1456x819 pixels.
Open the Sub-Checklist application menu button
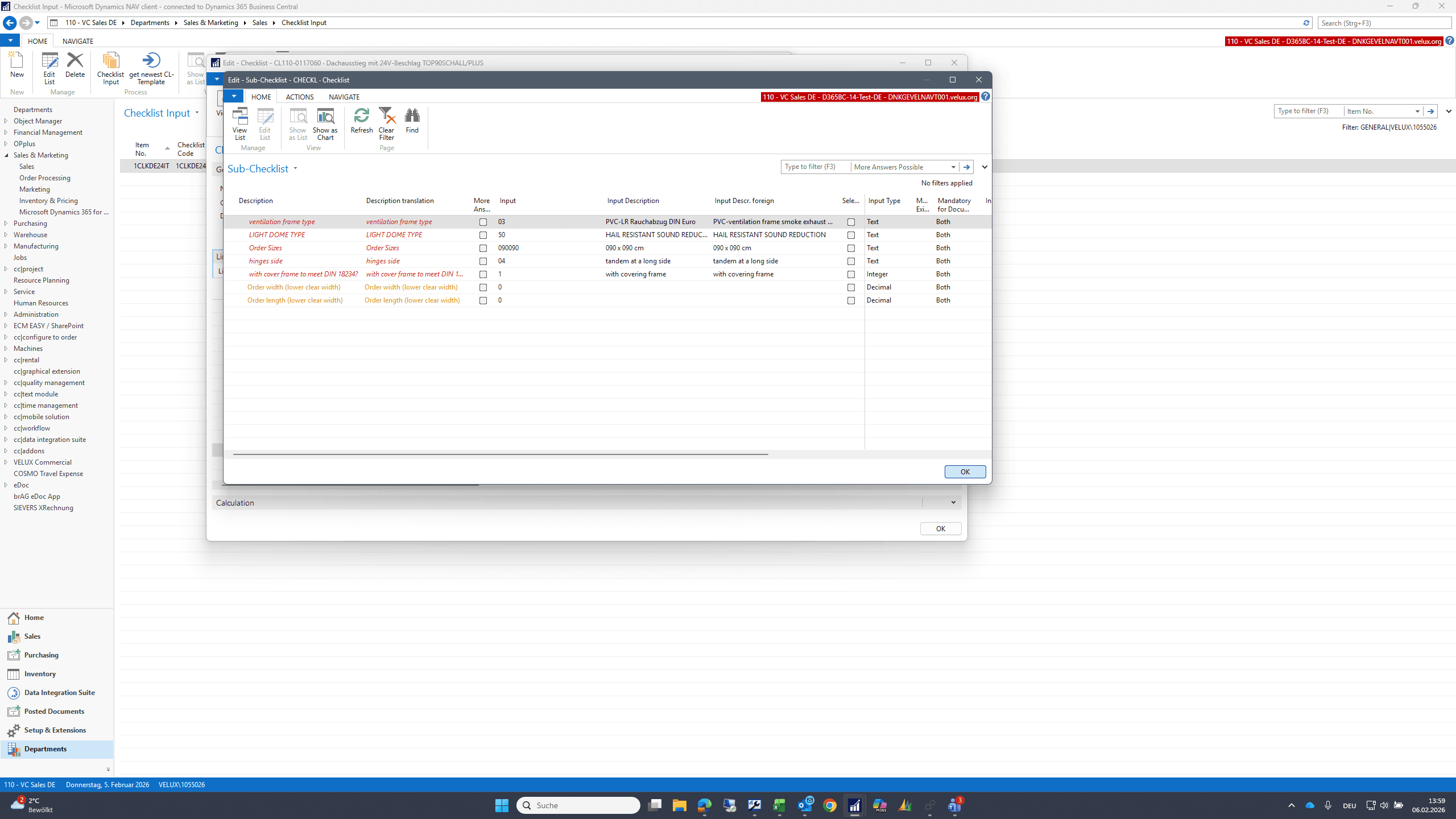pos(233,97)
